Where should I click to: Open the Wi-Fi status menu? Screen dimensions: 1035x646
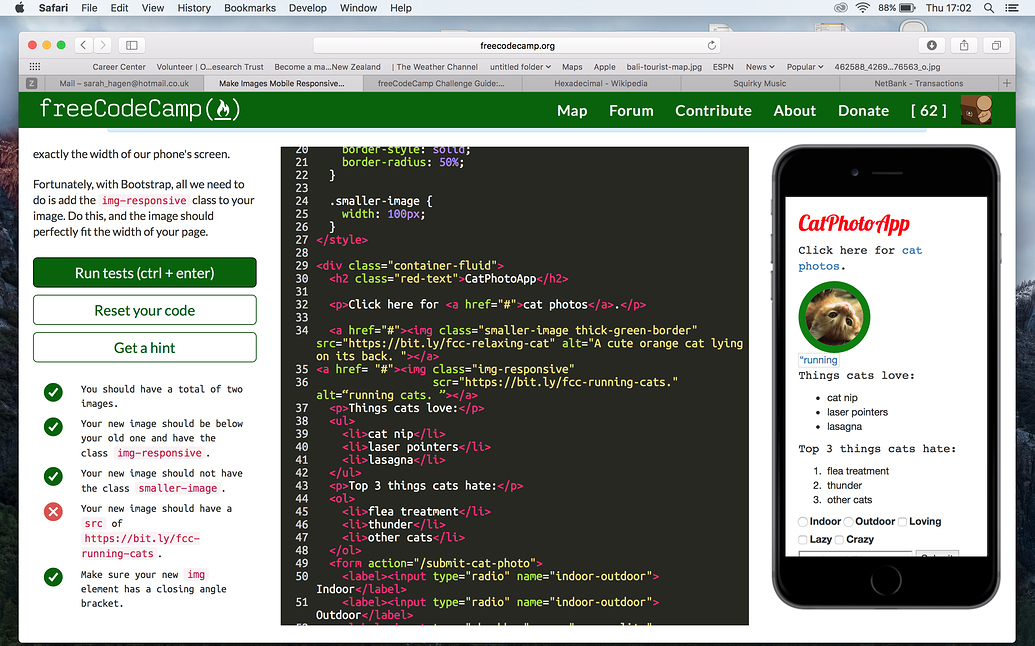tap(863, 8)
